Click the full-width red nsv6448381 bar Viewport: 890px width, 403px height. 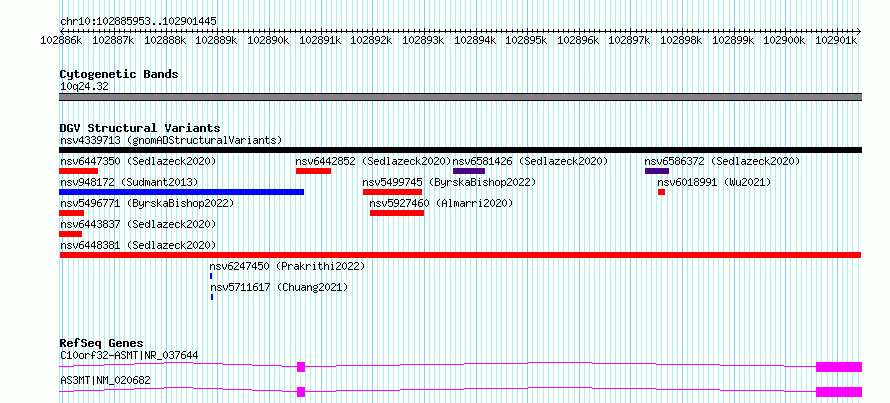[460, 255]
